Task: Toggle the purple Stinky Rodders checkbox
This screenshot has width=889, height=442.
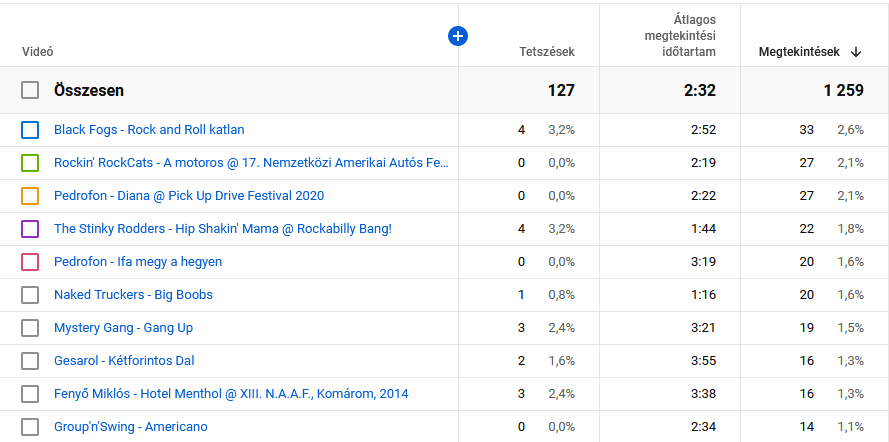Action: click(30, 229)
